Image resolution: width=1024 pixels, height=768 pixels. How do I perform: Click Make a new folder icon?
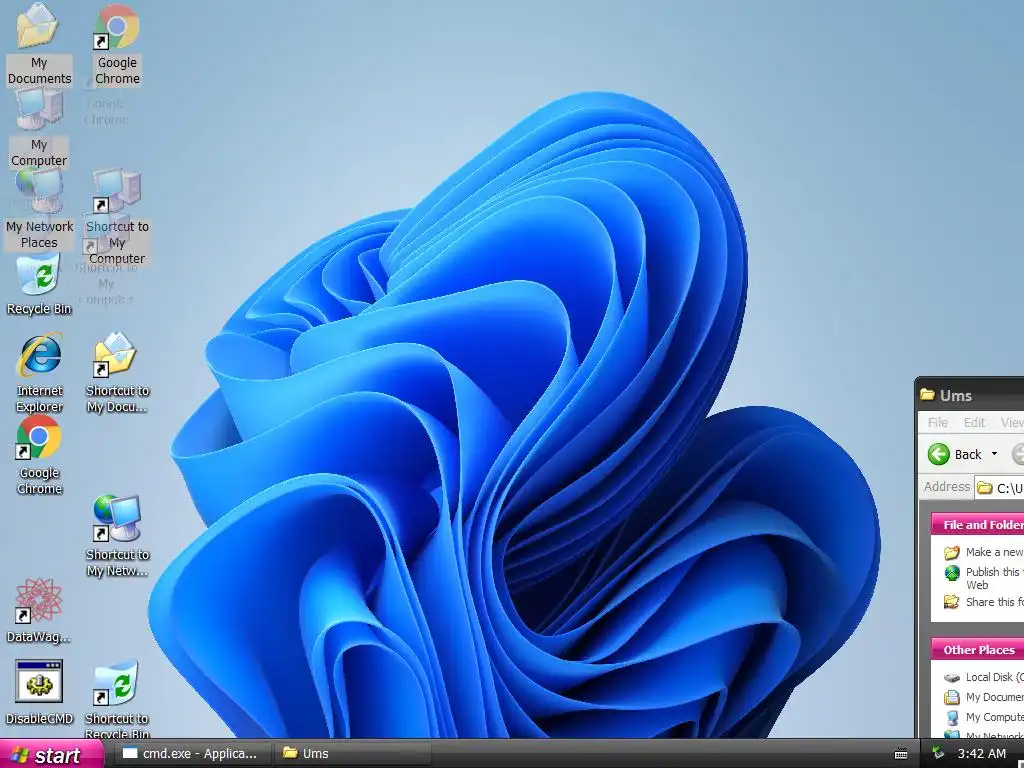(x=952, y=552)
